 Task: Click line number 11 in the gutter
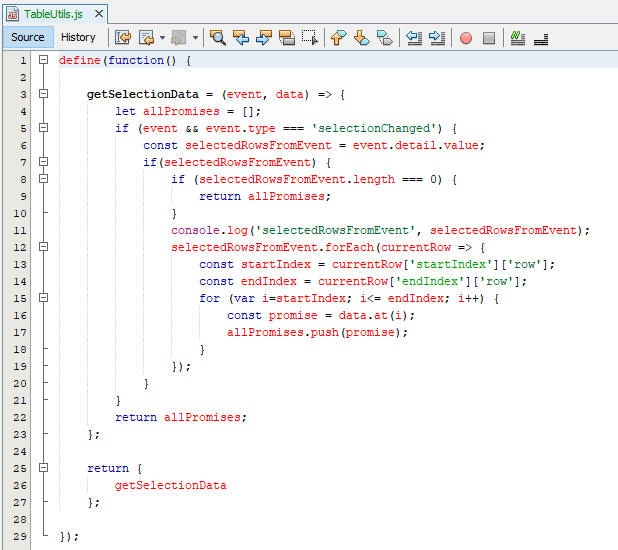(x=20, y=230)
